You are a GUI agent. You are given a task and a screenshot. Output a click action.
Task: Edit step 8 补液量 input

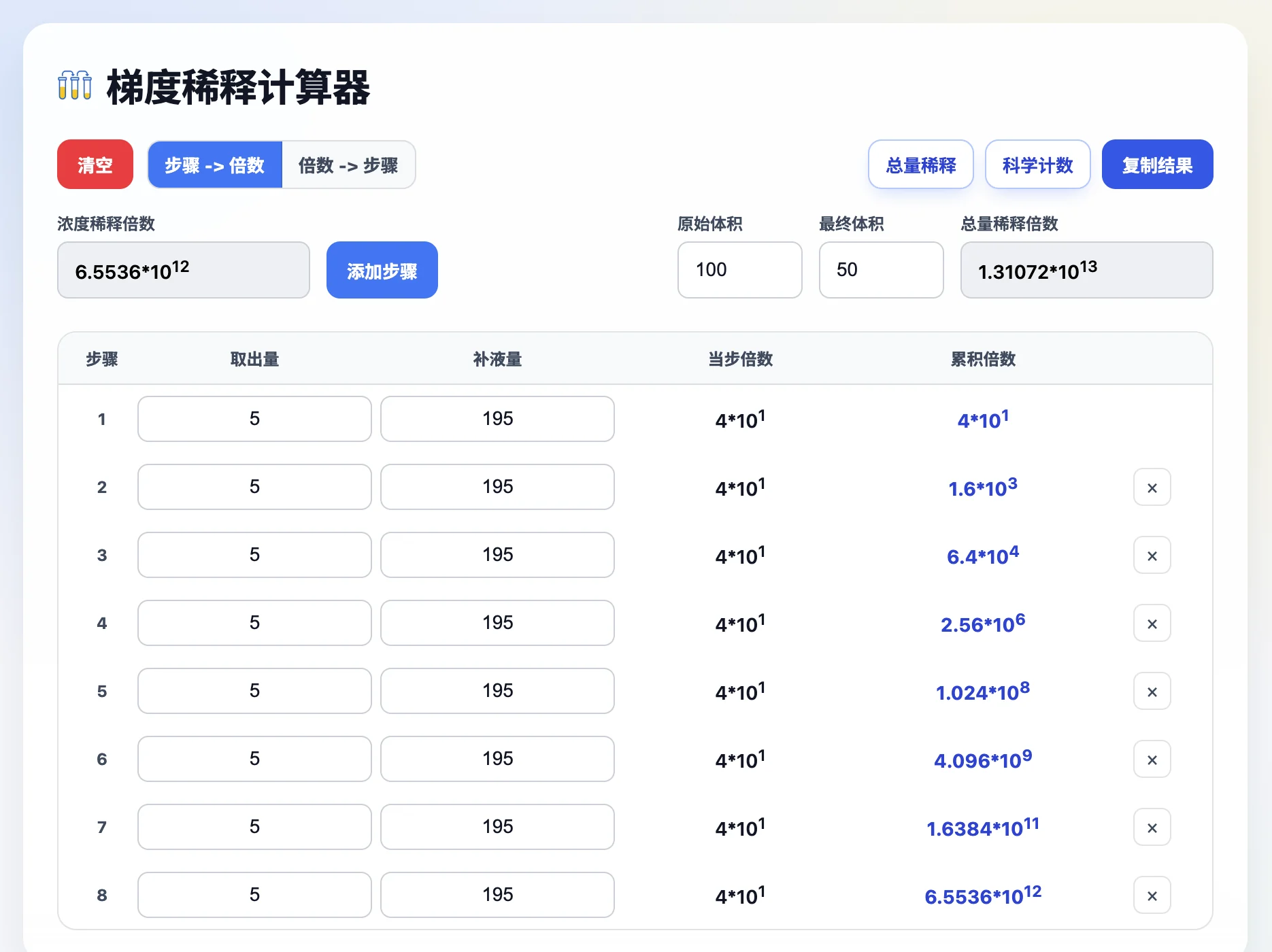(497, 895)
